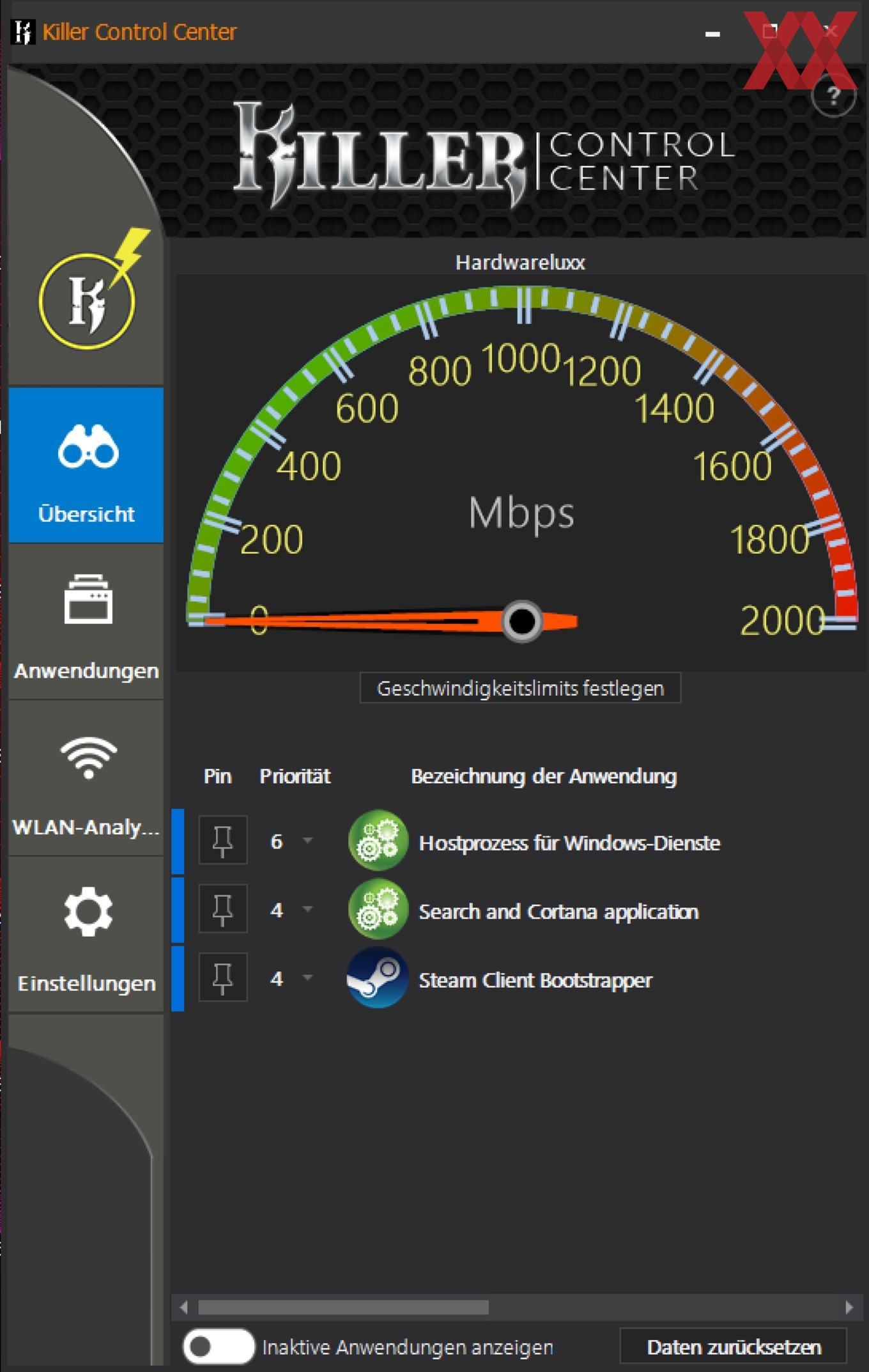Click the Search and Cortana gears icon
The width and height of the screenshot is (869, 1372).
[x=378, y=909]
